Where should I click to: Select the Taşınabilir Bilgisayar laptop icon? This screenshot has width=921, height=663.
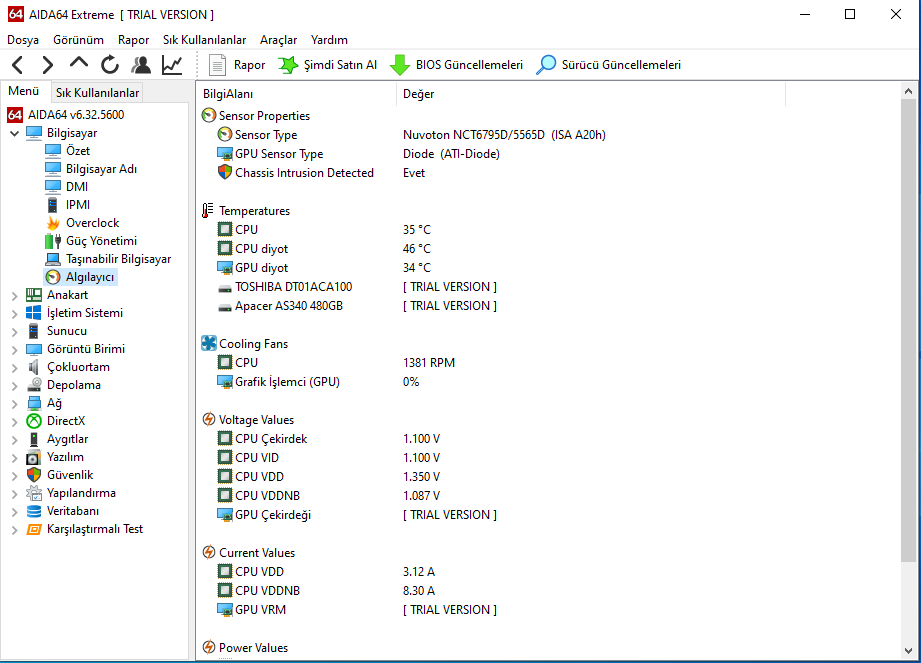tap(53, 259)
